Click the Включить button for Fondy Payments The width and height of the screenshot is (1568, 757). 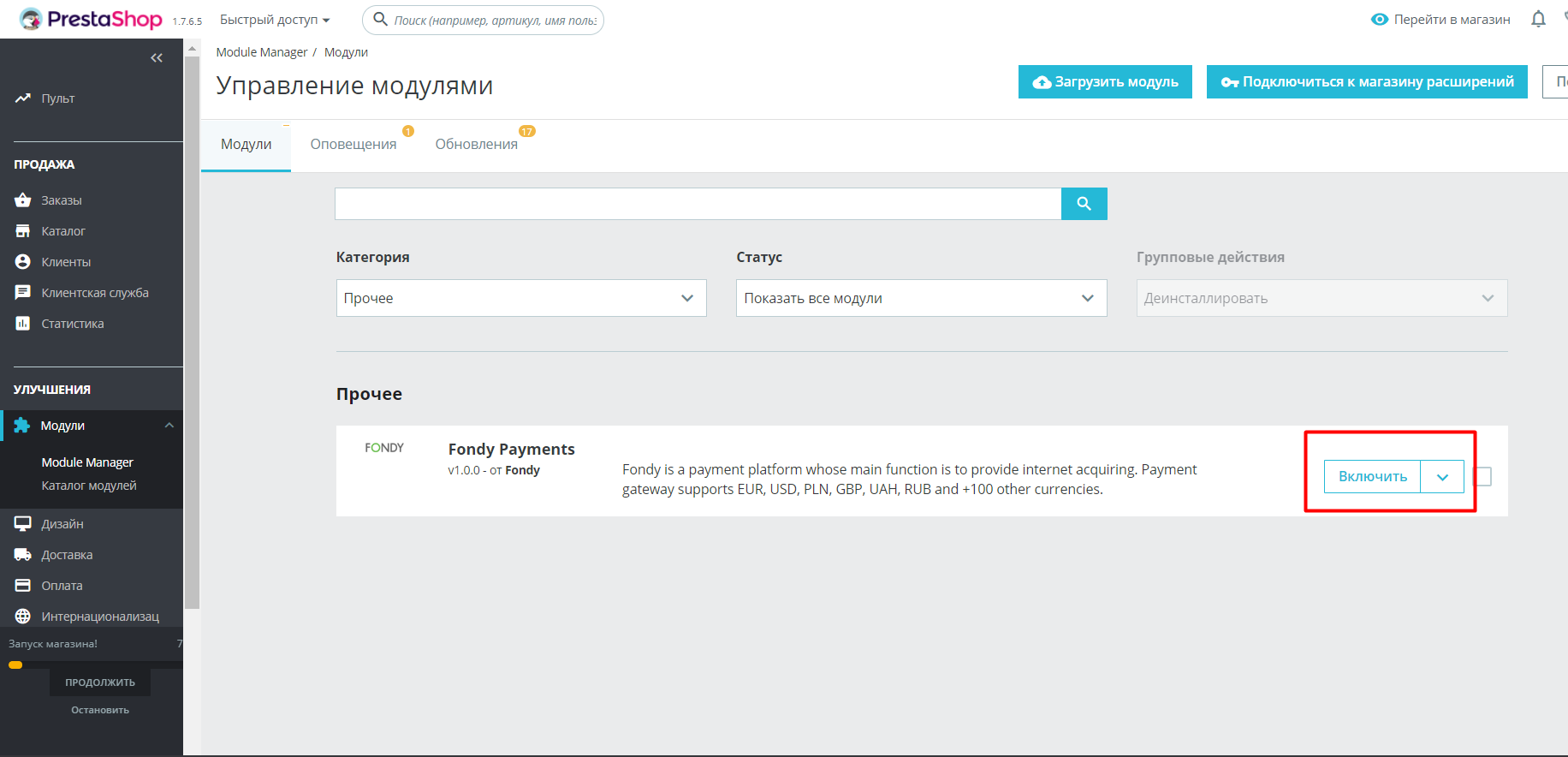click(x=1372, y=477)
